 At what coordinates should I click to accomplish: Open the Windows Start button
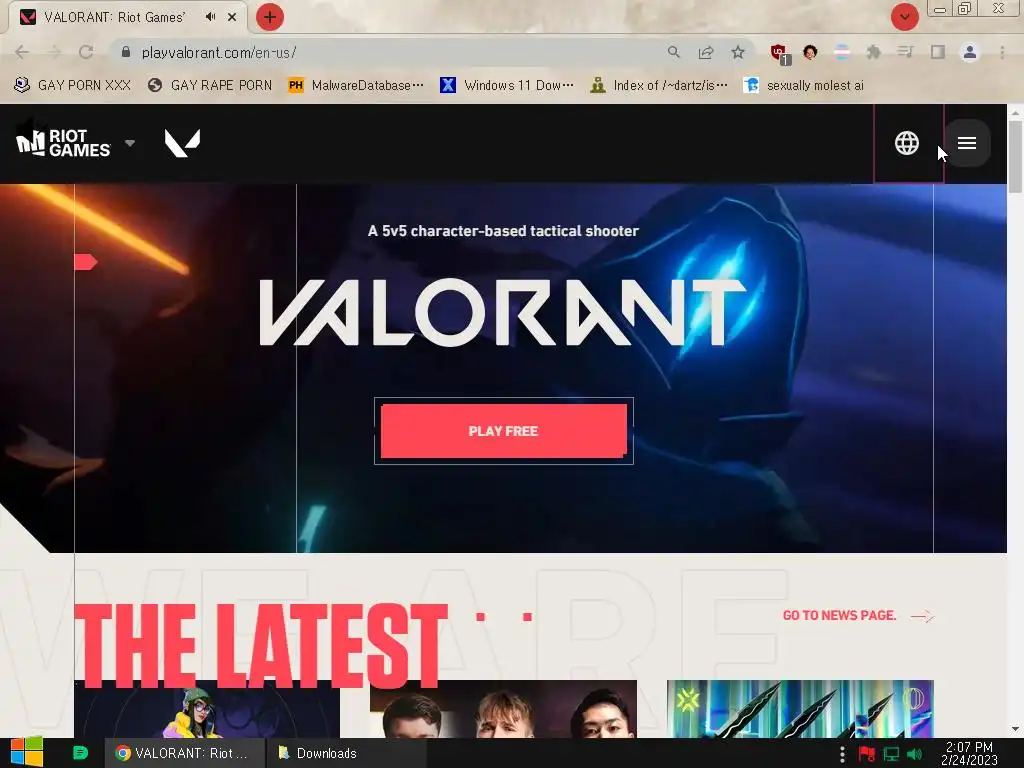click(x=27, y=753)
